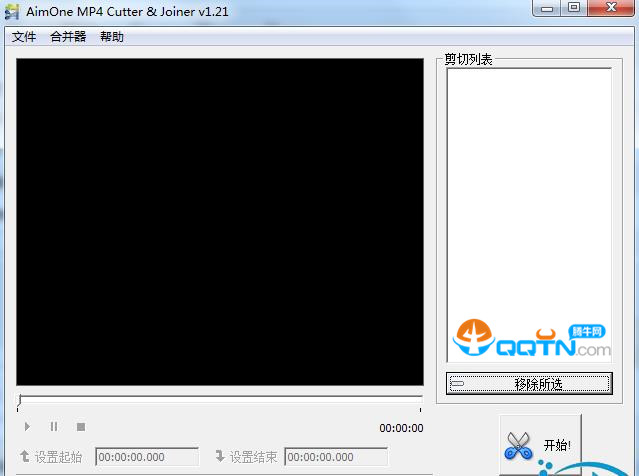This screenshot has width=639, height=476.
Task: Open the 合并器 menu
Action: [x=68, y=37]
